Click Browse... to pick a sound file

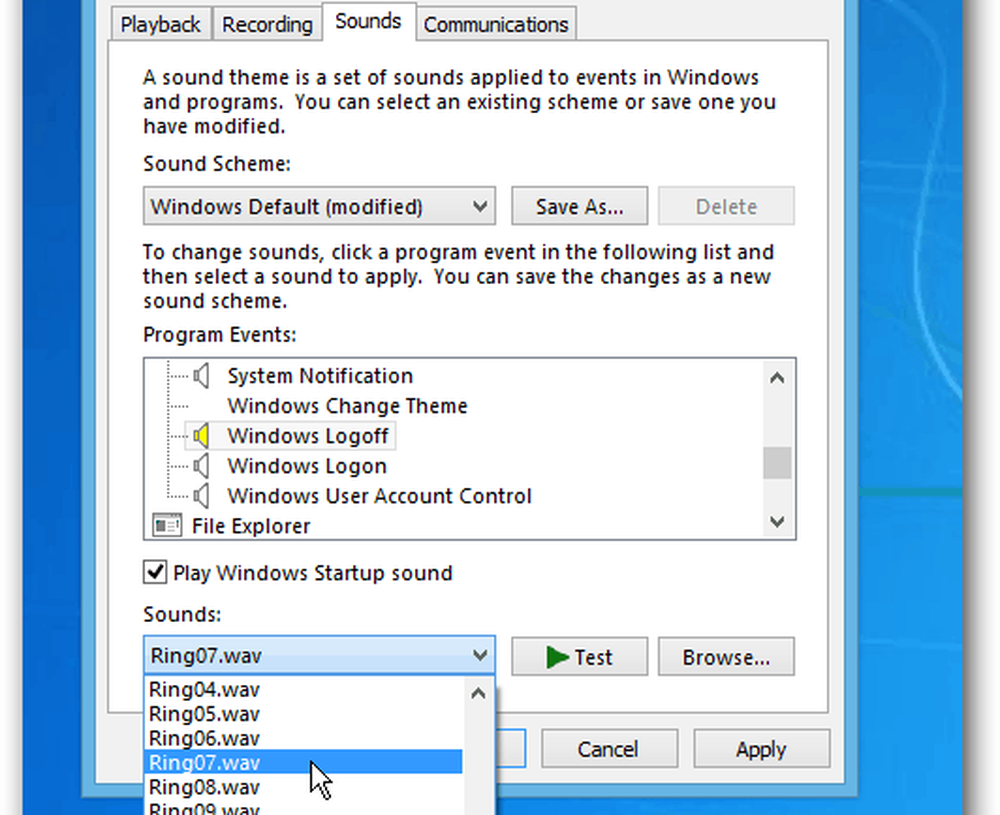[x=726, y=657]
